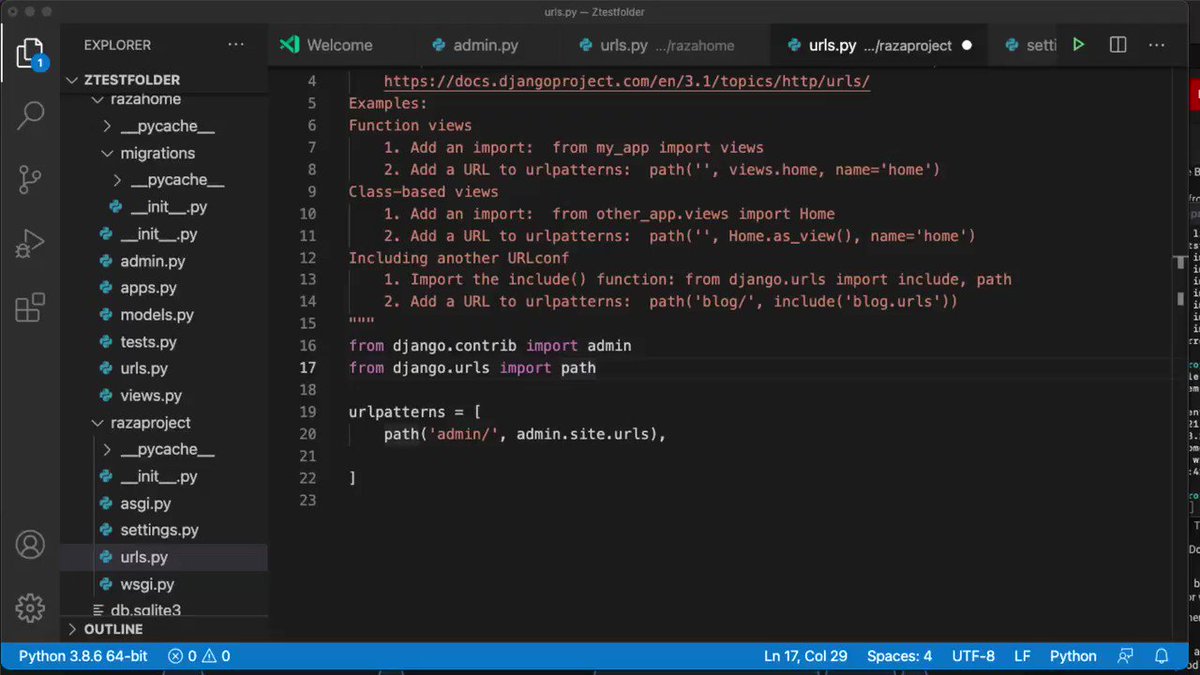The height and width of the screenshot is (675, 1200).
Task: Open the Explorer view in activity bar
Action: [x=30, y=52]
